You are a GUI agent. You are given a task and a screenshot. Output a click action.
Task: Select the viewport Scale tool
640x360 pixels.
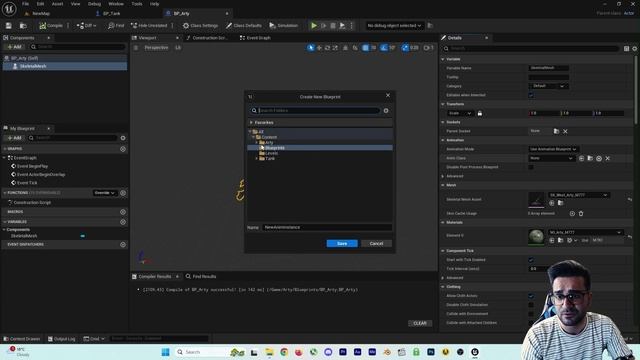tap(335, 48)
